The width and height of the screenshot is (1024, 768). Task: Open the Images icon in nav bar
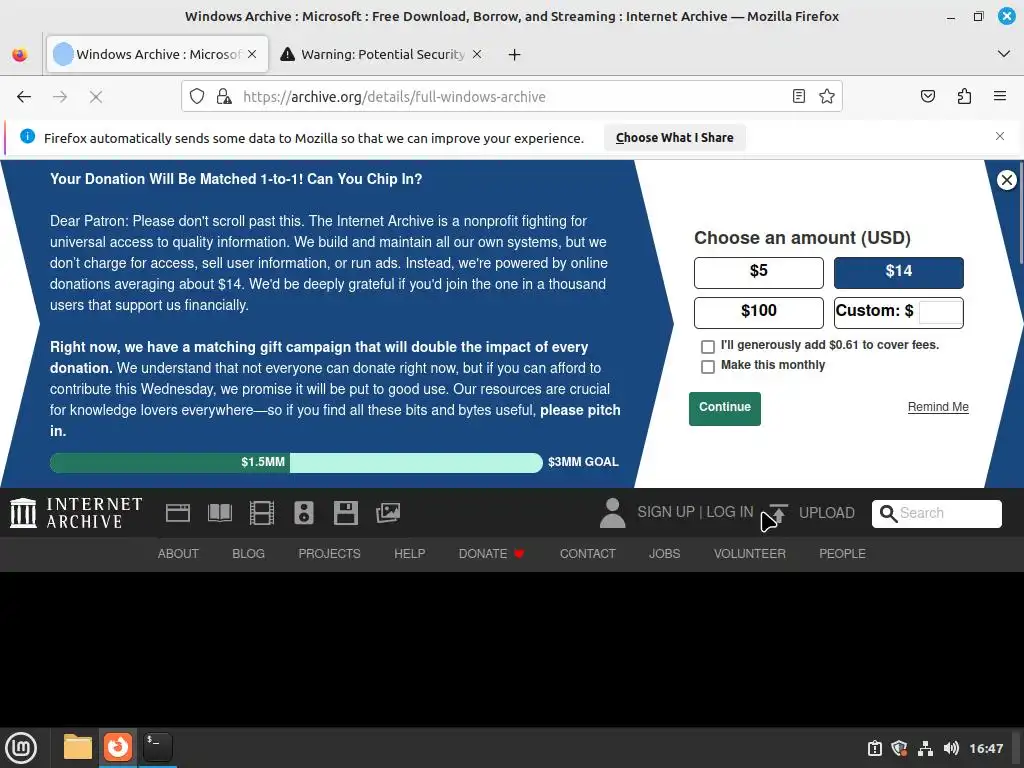click(388, 513)
